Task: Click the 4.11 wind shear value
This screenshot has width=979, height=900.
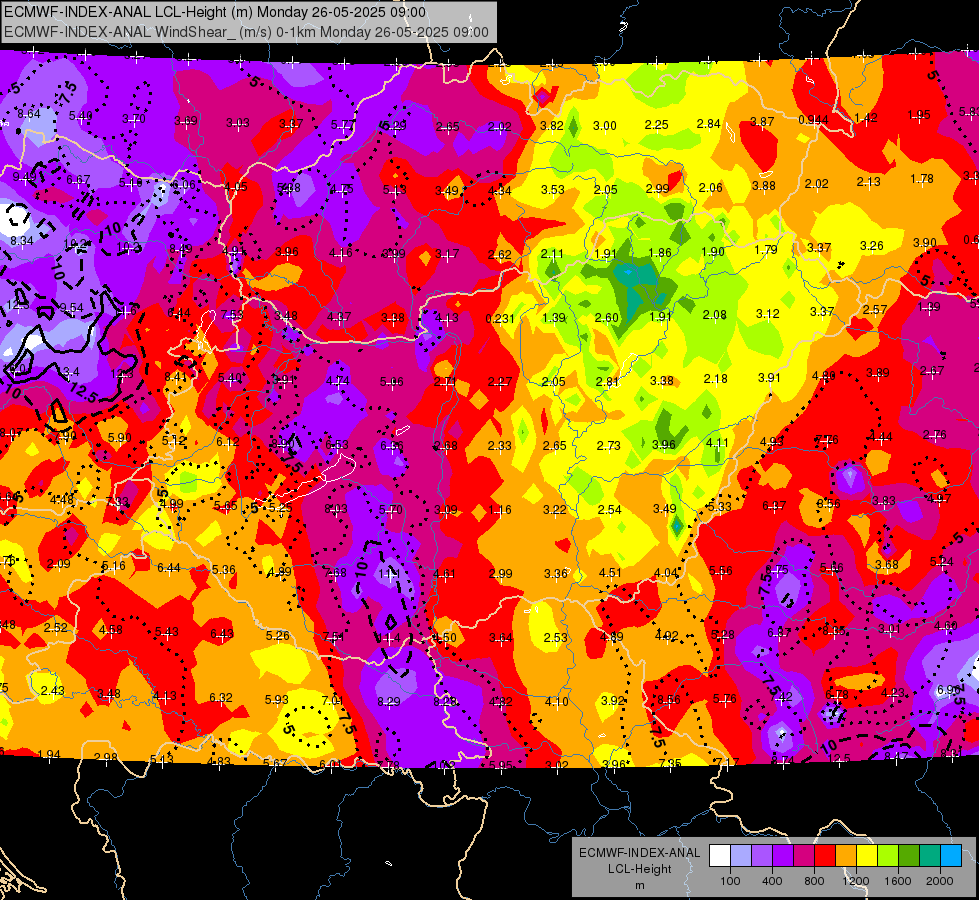Action: point(717,443)
